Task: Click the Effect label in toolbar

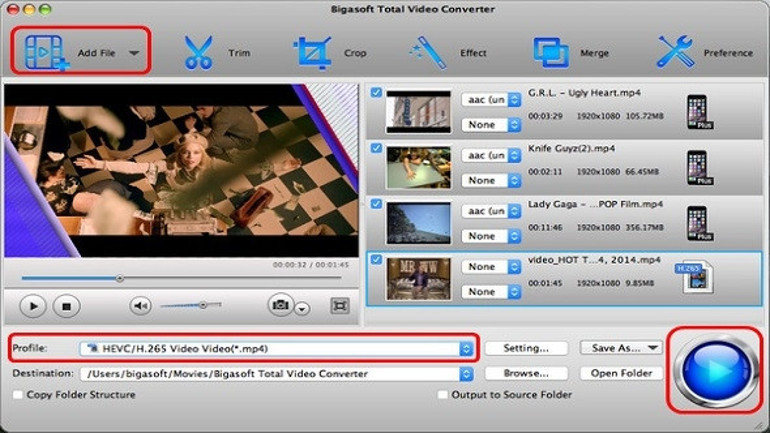Action: 473,53
